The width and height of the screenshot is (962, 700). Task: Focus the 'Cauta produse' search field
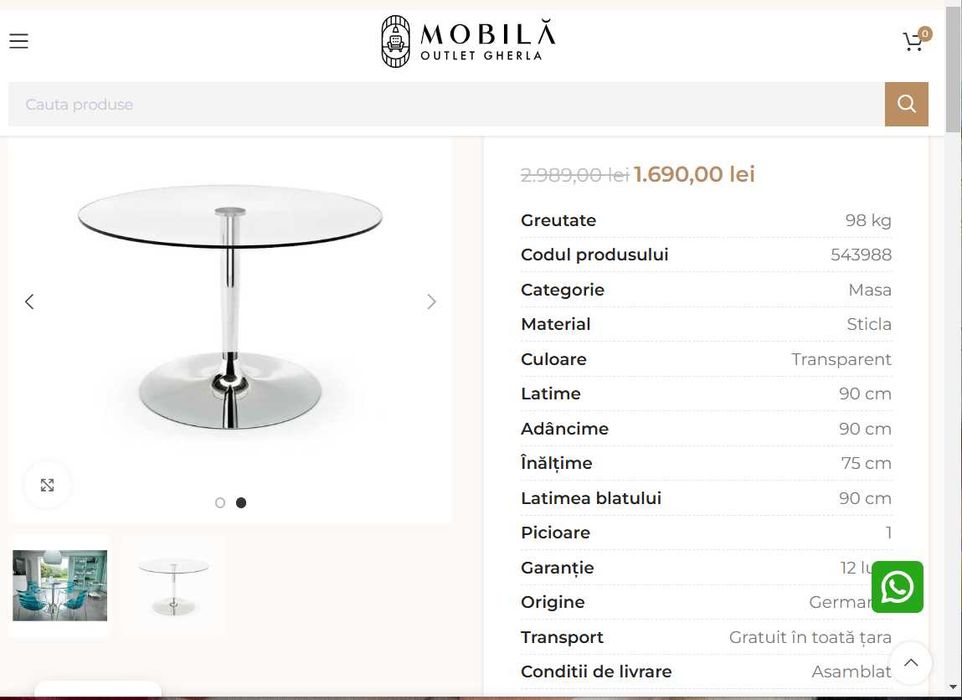tap(446, 104)
